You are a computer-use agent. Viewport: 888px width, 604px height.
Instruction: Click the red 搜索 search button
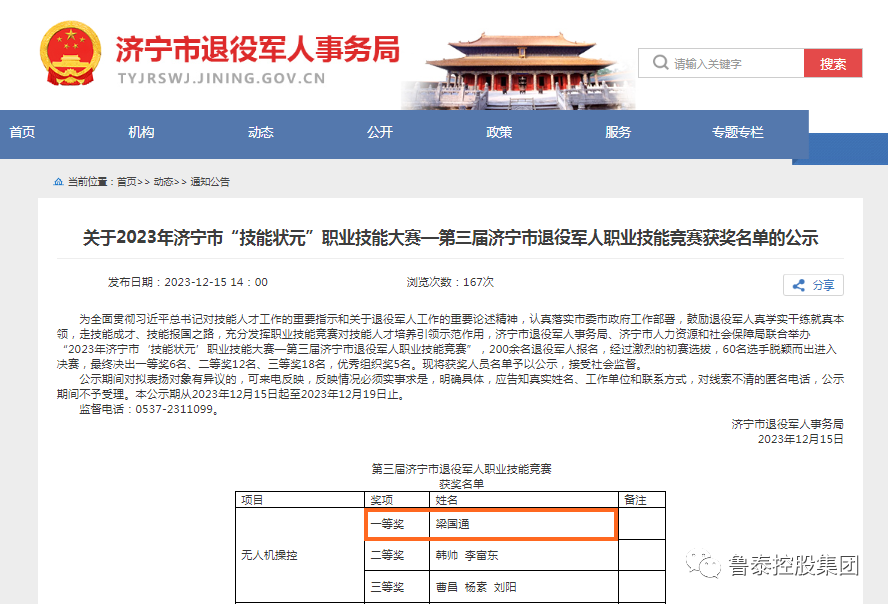click(833, 62)
